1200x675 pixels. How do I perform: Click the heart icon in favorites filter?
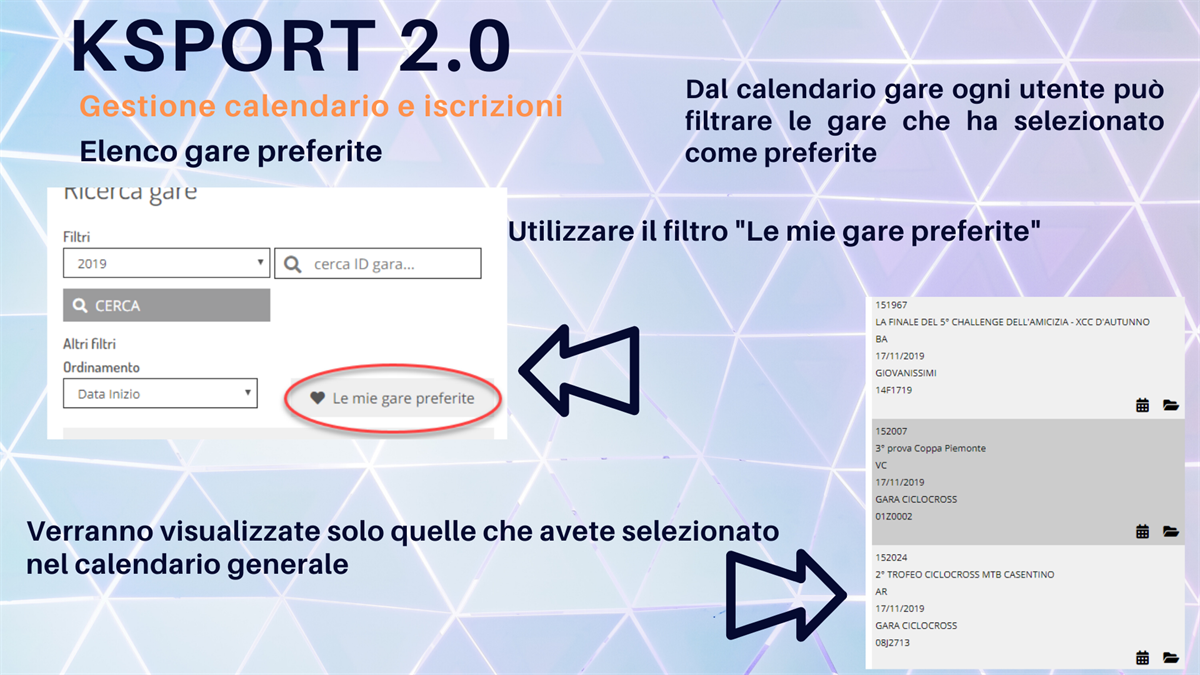pyautogui.click(x=318, y=398)
